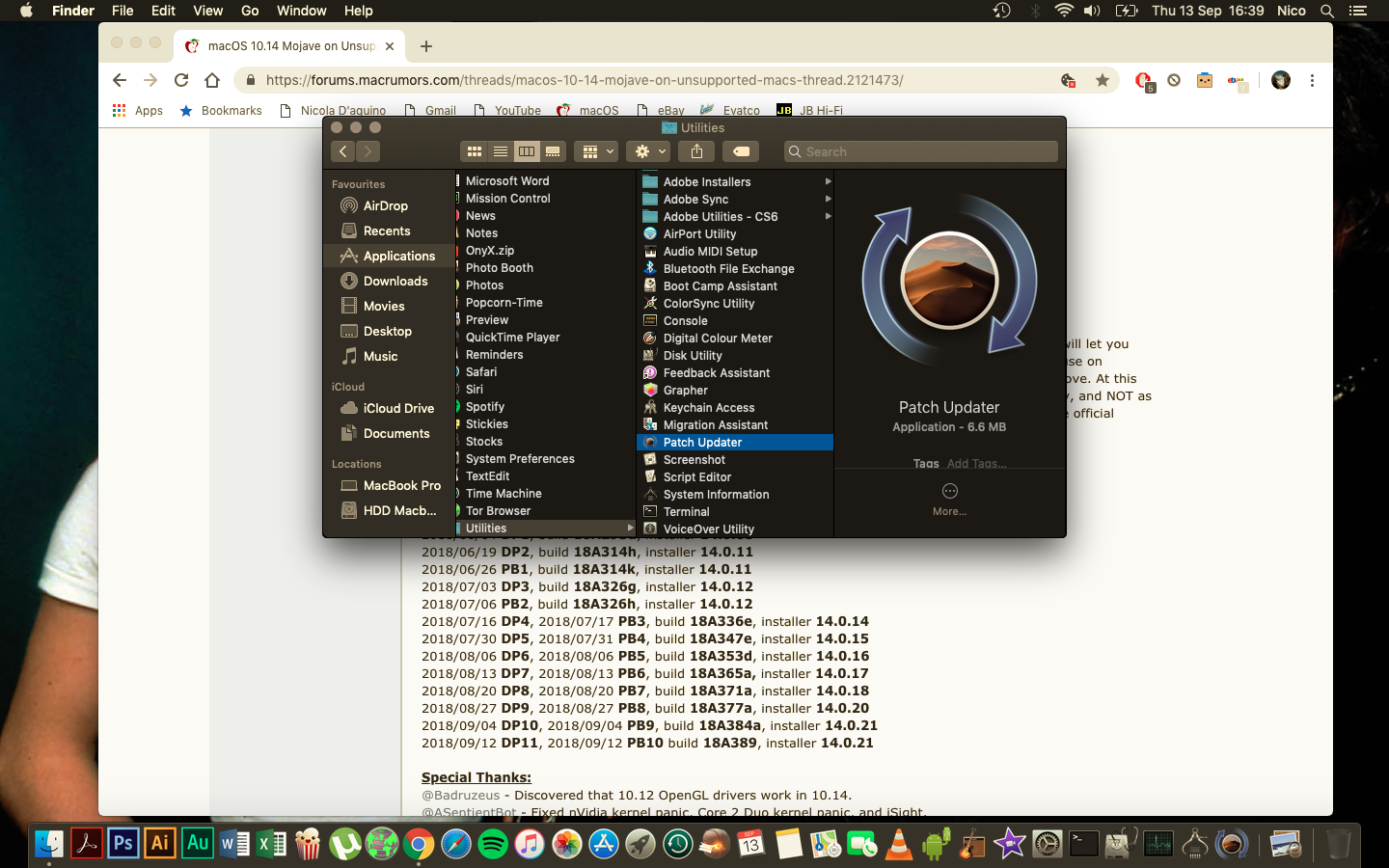Viewport: 1389px width, 868px height.
Task: Open YouTube bookmark in Chrome
Action: [507, 110]
